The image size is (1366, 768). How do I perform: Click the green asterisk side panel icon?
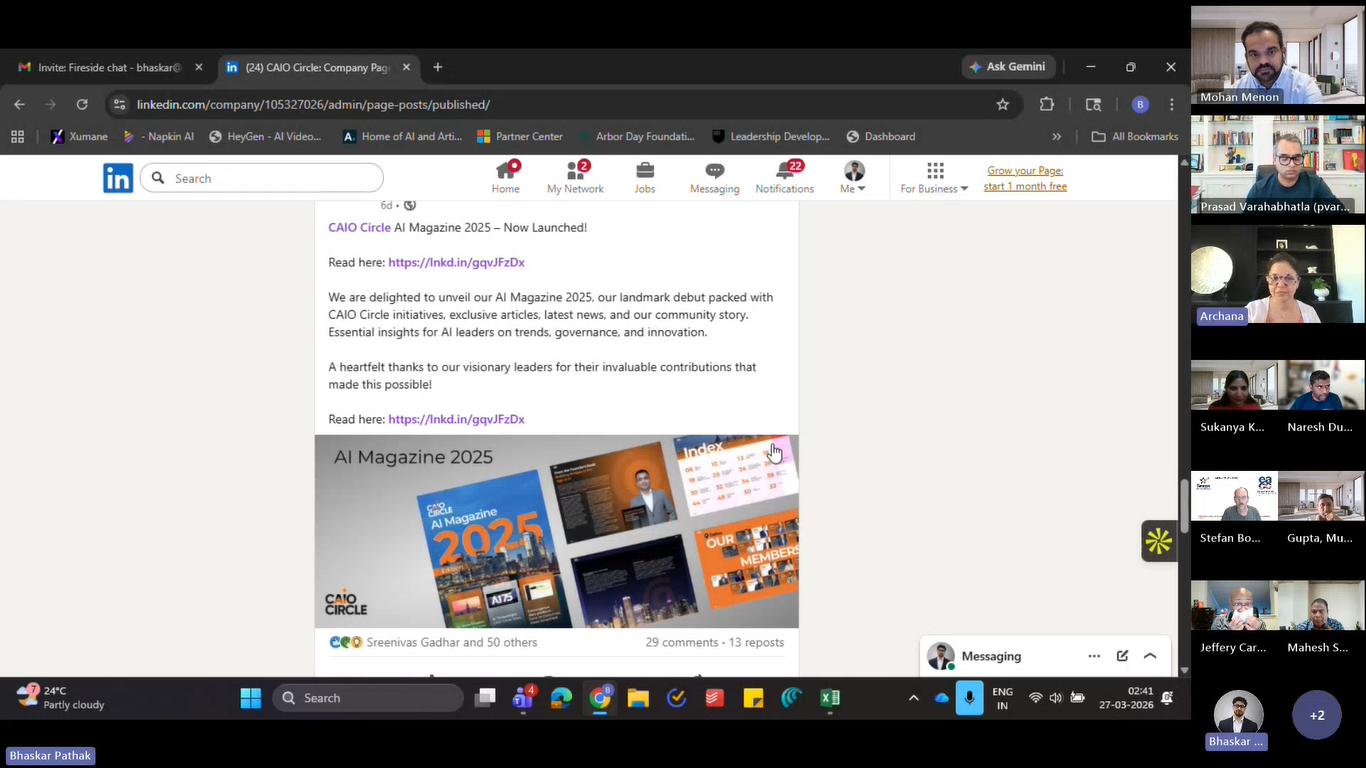click(x=1159, y=541)
